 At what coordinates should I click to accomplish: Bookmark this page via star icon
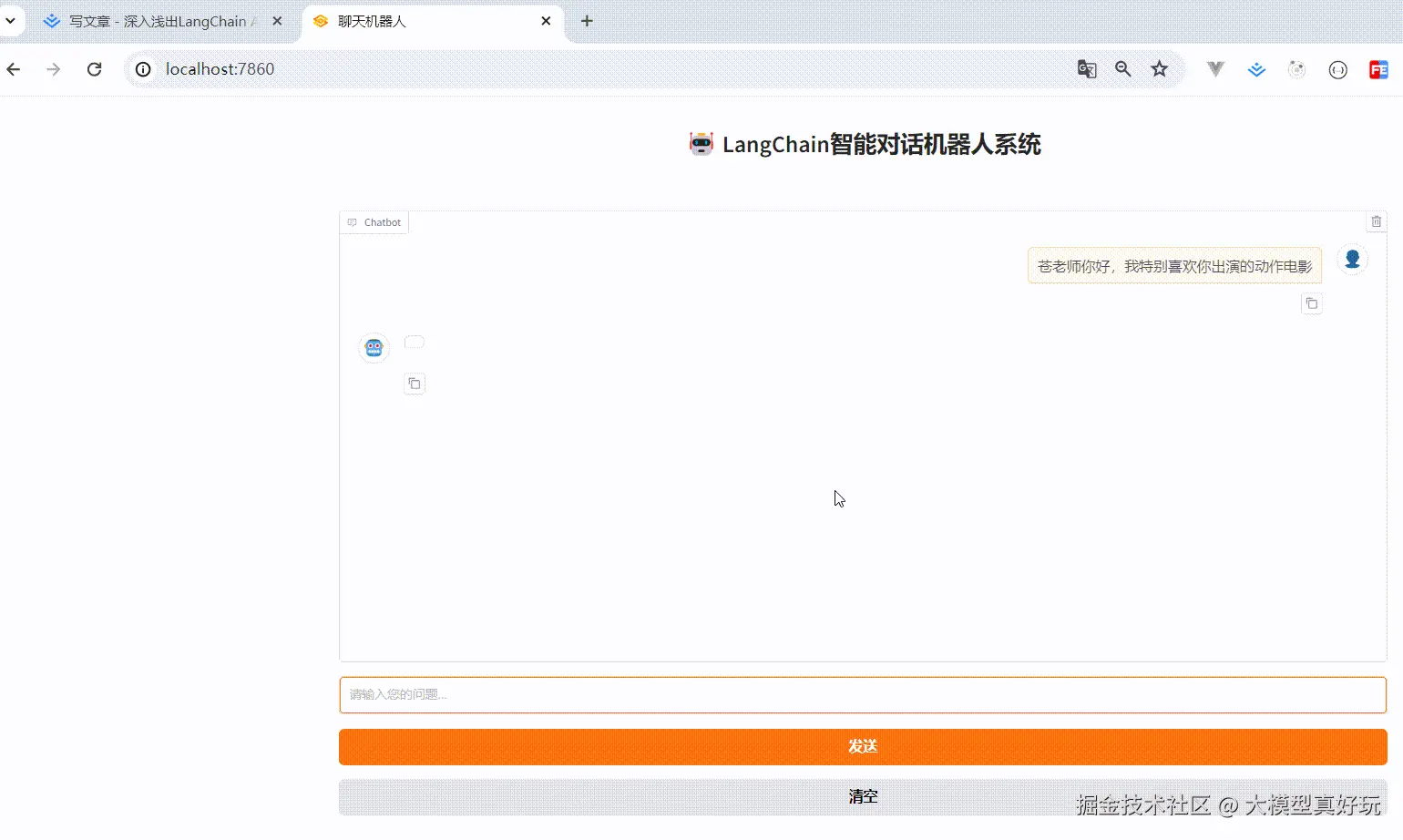coord(1160,69)
